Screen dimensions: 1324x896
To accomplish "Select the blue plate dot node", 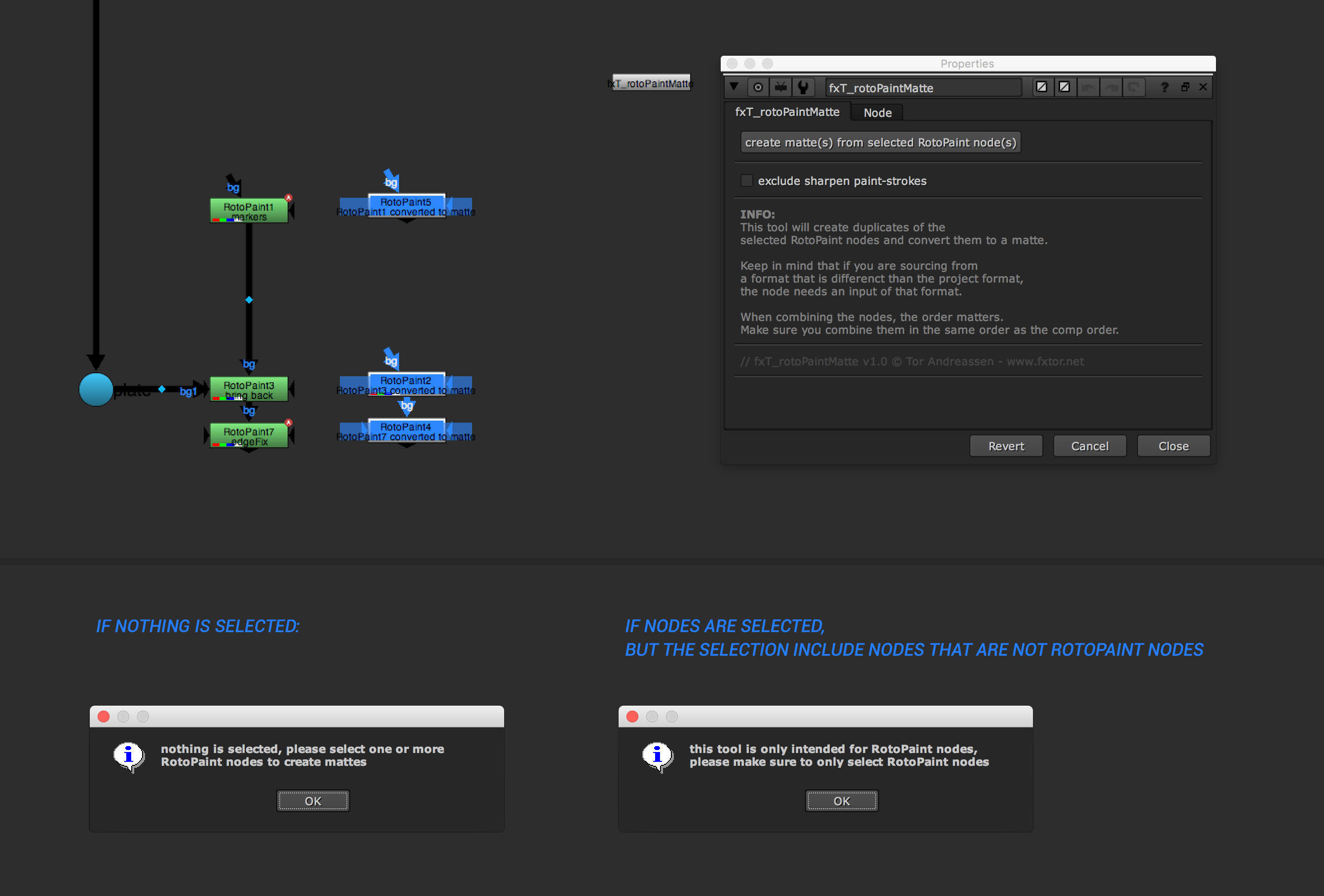I will [96, 390].
